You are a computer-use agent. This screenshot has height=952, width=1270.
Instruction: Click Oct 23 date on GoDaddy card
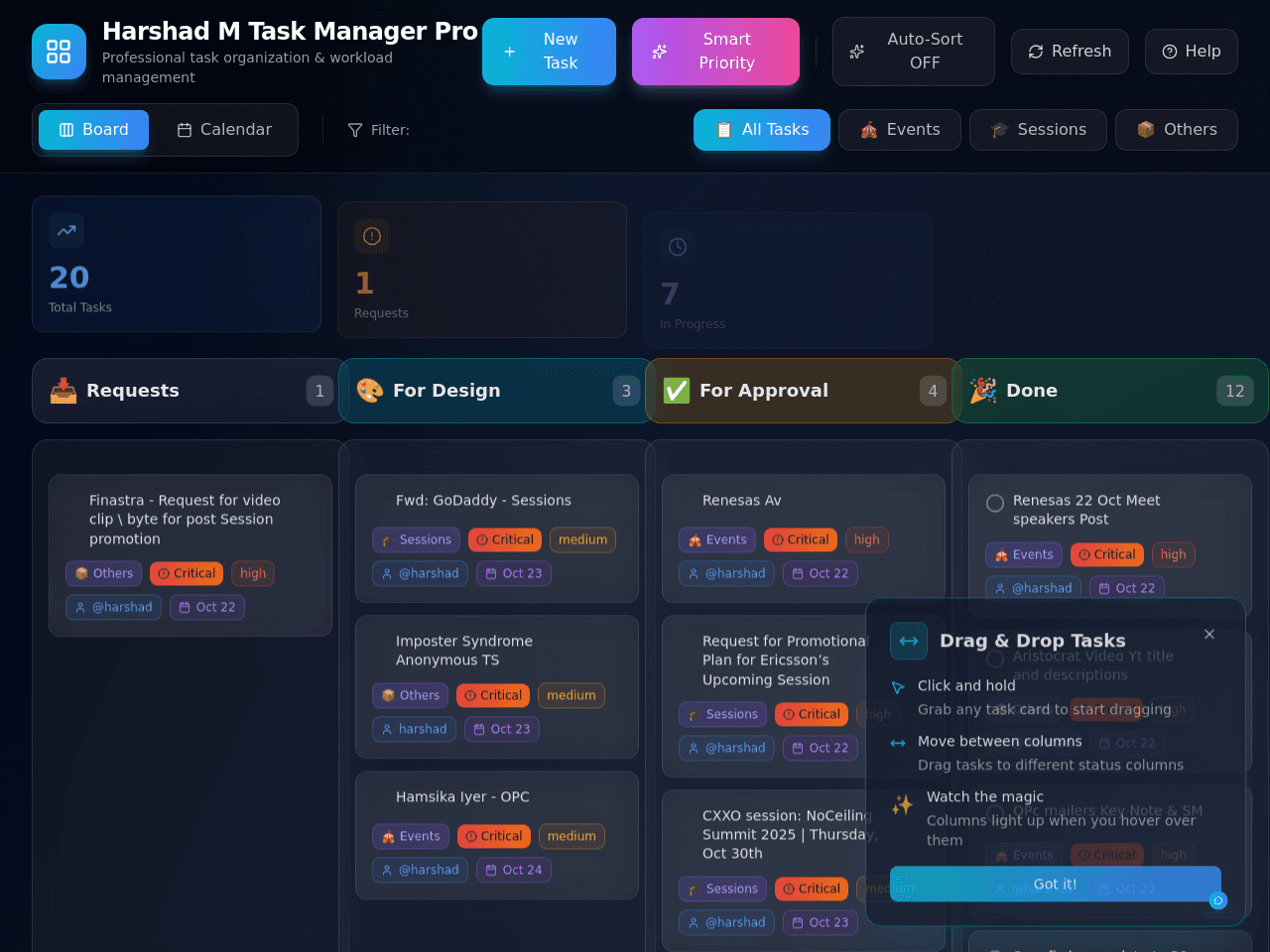514,573
